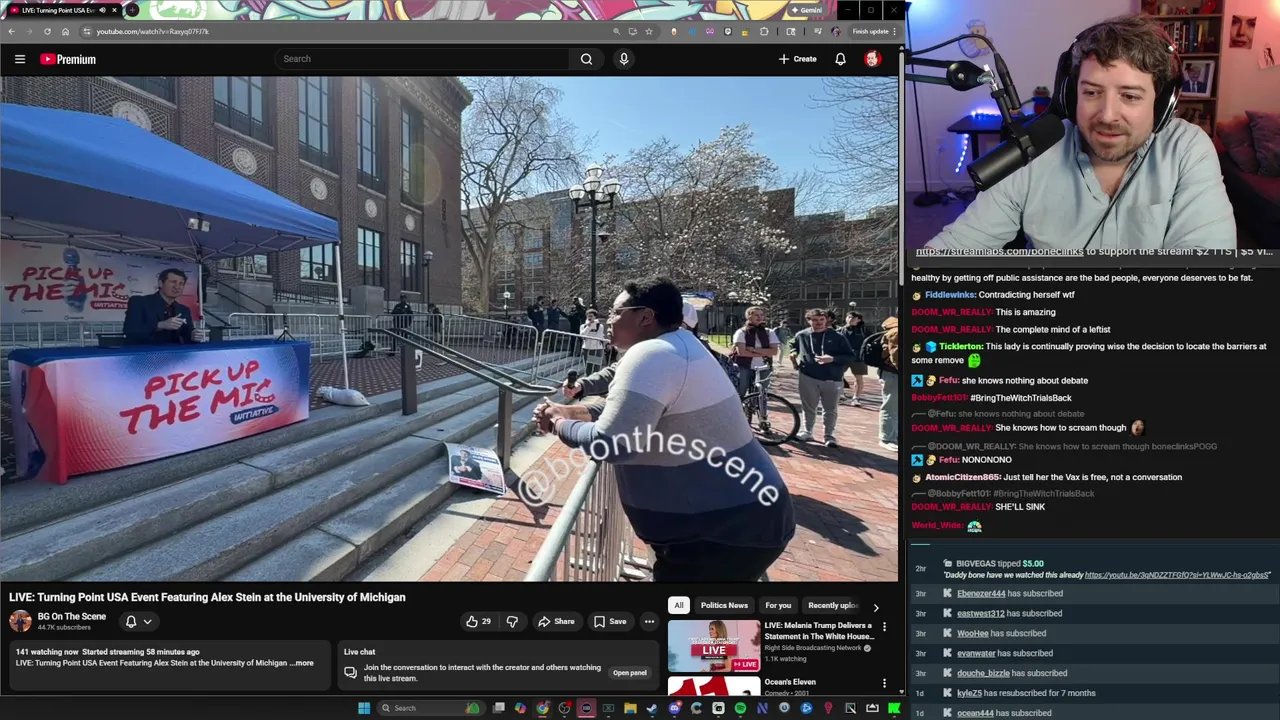Open the youtu.be link in BIGVEGAS tip
The height and width of the screenshot is (720, 1280).
1177,575
